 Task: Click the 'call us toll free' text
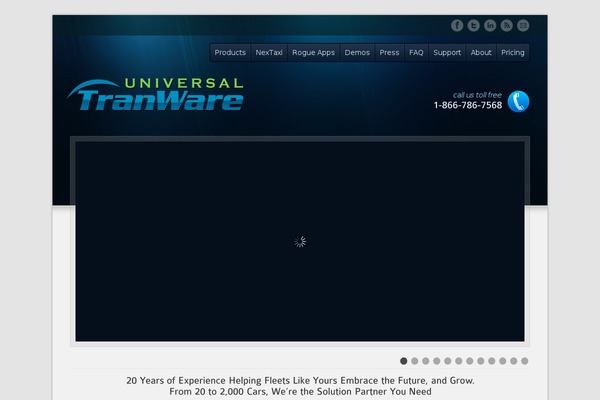click(x=477, y=95)
